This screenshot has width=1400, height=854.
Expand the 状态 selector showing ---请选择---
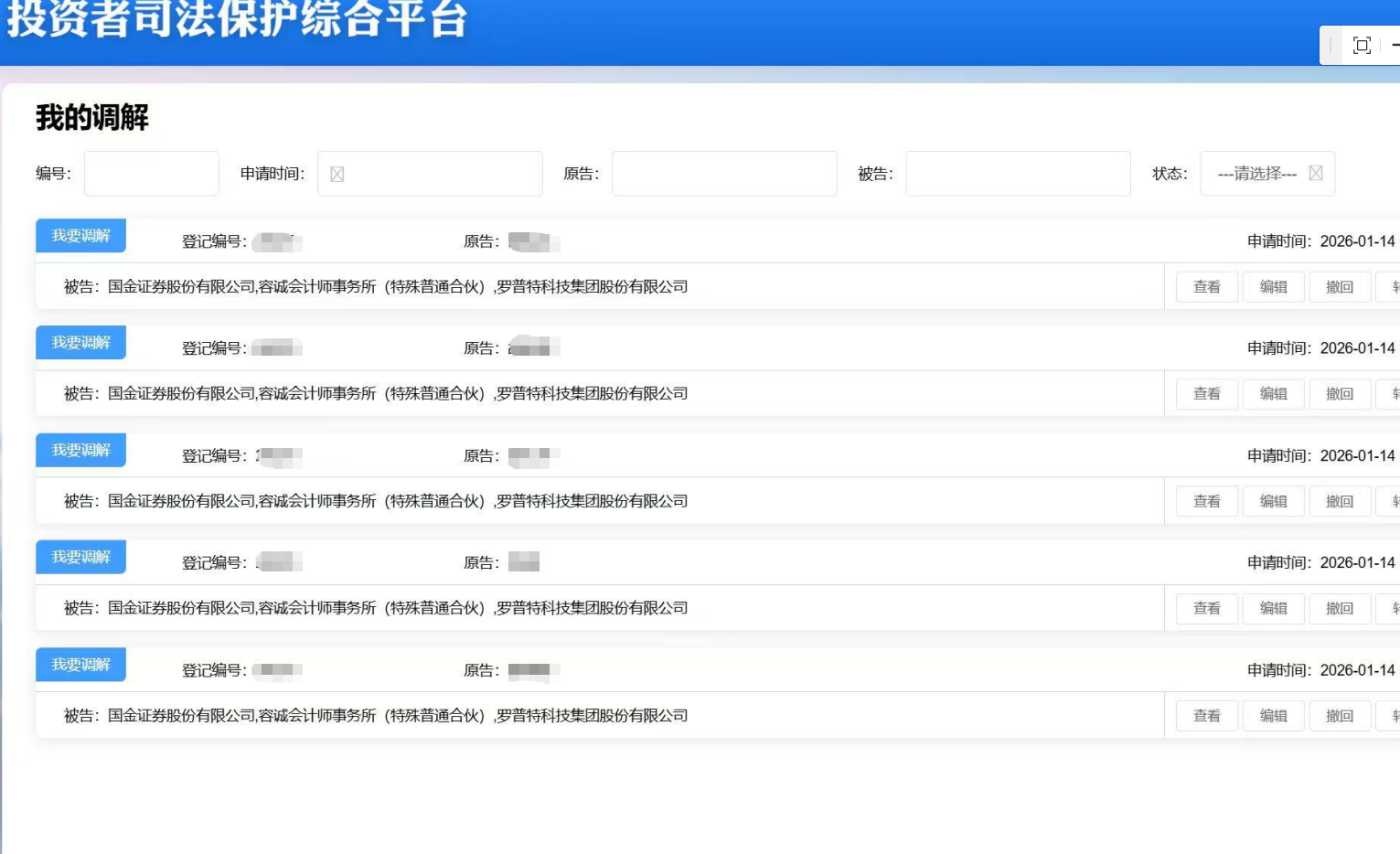point(1268,173)
